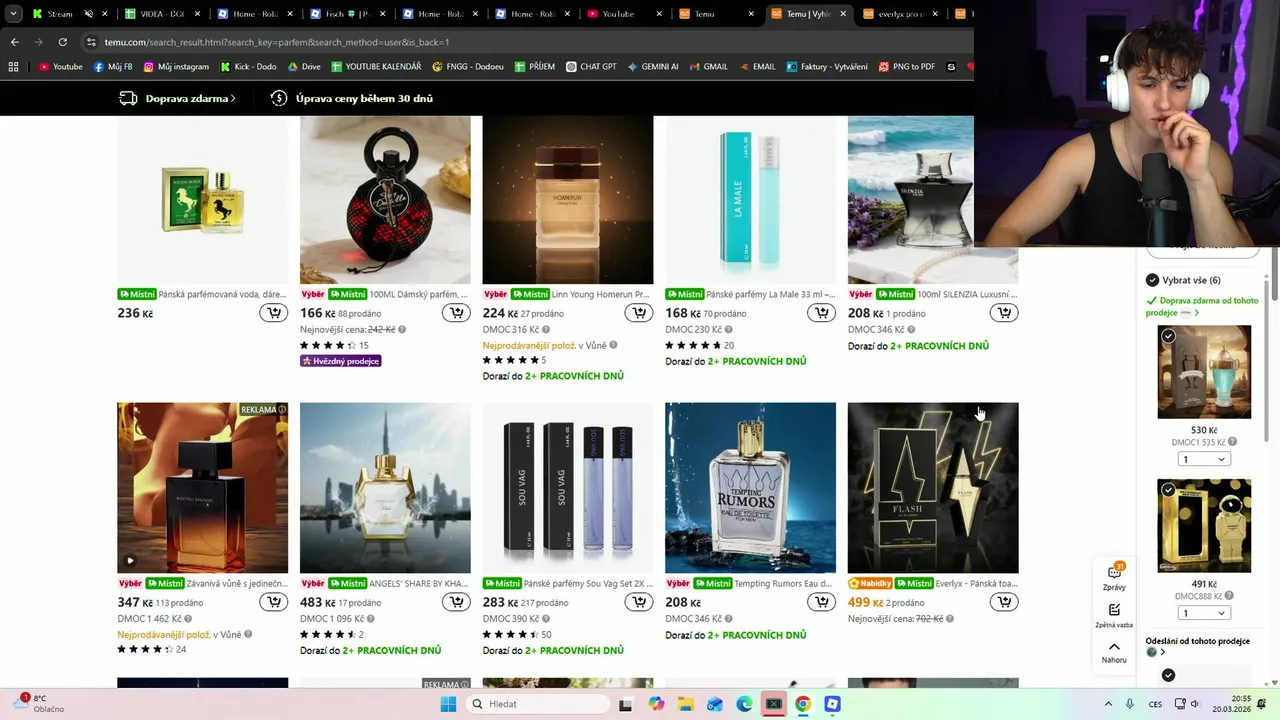Open File Explorer from taskbar
Screen dimensions: 1280x720
(685, 704)
